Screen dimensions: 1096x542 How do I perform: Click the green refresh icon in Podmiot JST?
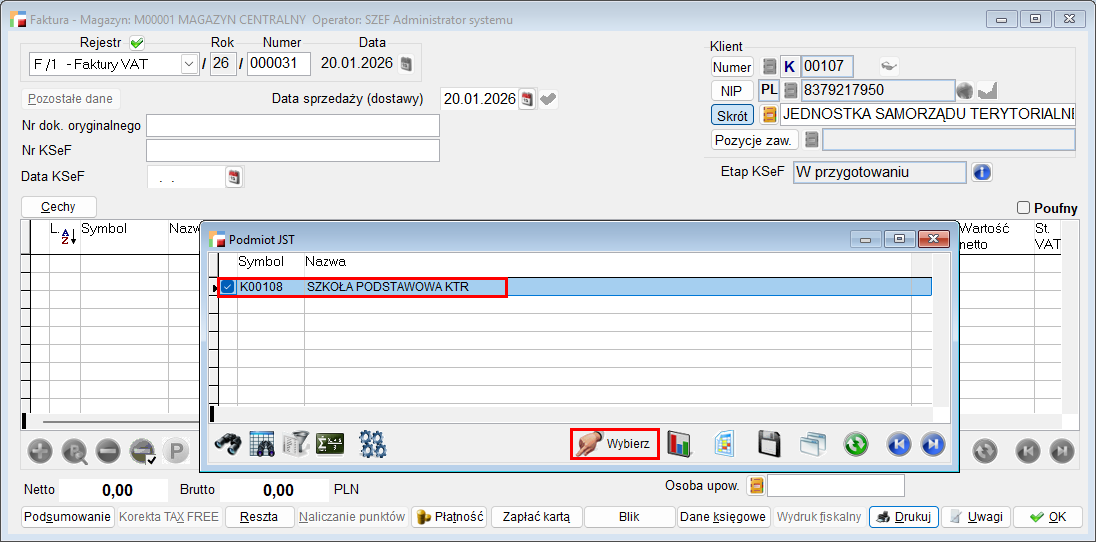click(x=855, y=443)
